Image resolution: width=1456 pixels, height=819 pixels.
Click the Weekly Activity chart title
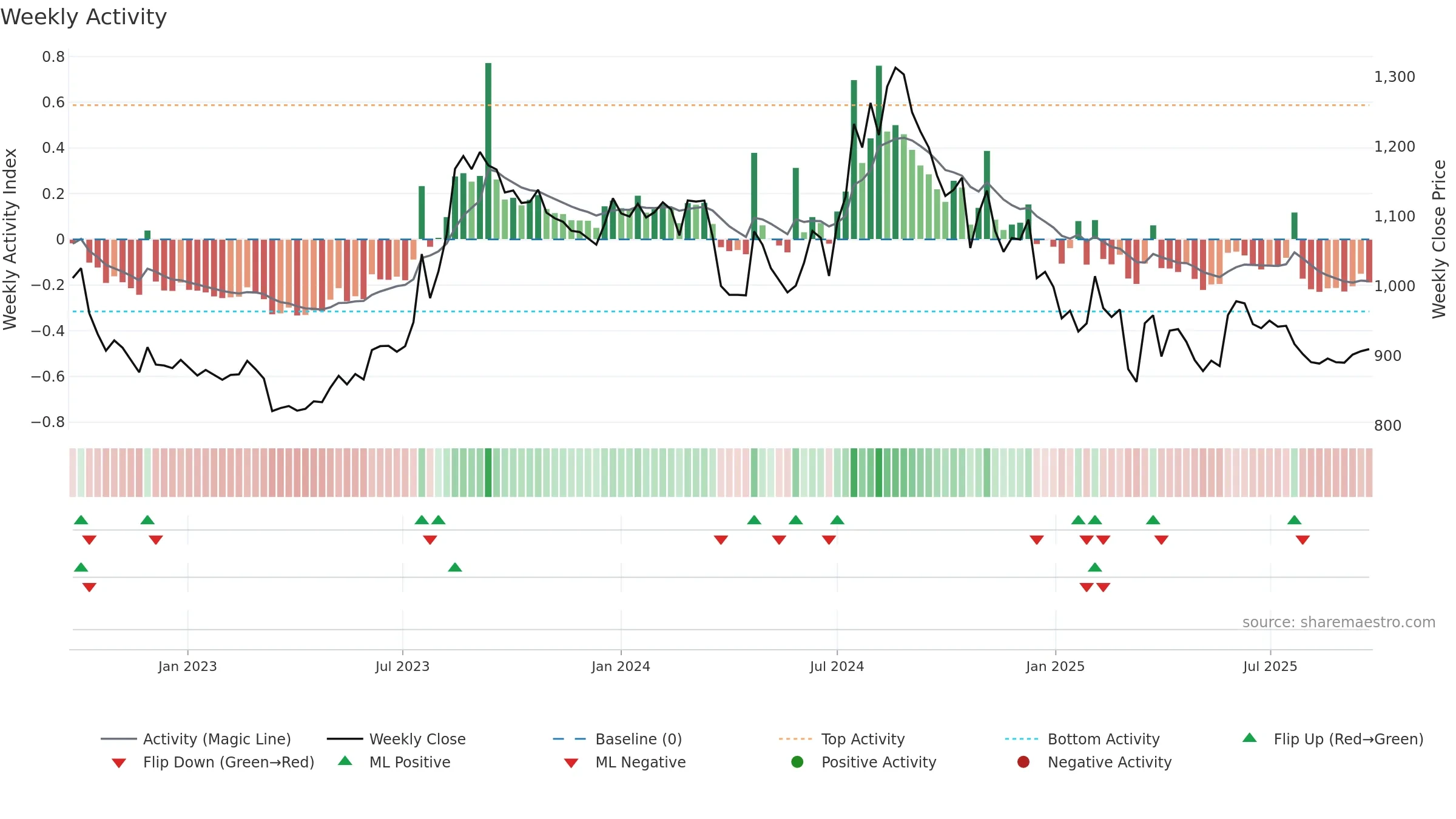click(x=84, y=17)
